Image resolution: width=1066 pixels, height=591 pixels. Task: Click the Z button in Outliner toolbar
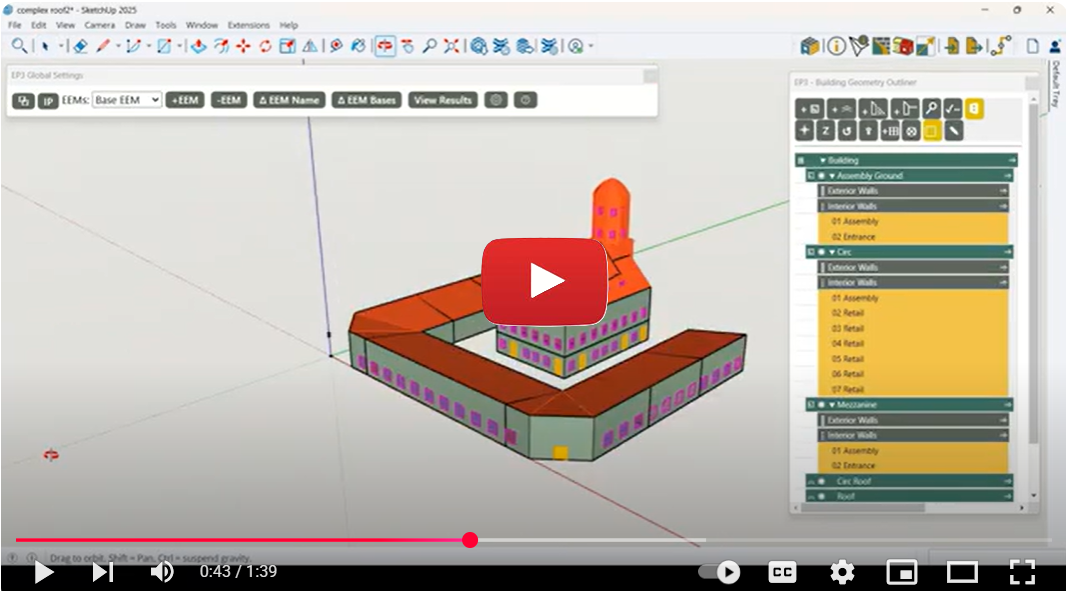pos(825,131)
